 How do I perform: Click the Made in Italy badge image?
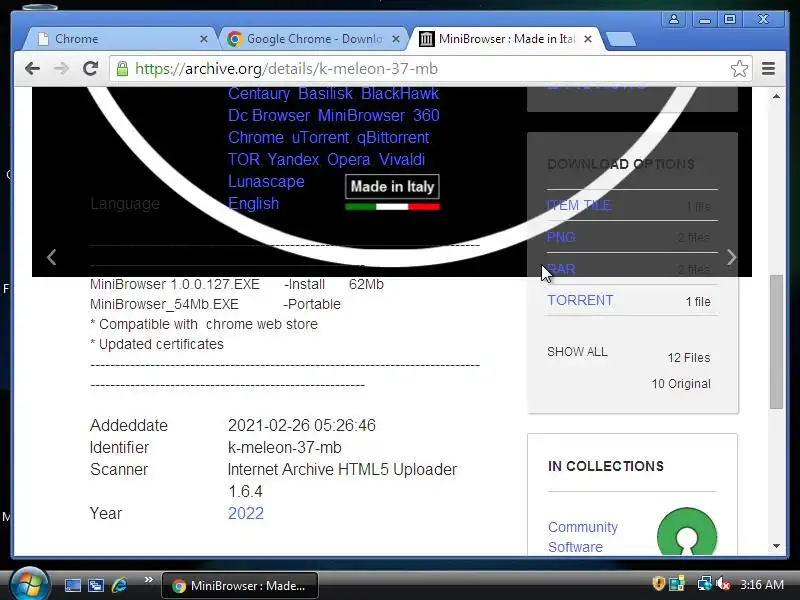392,192
